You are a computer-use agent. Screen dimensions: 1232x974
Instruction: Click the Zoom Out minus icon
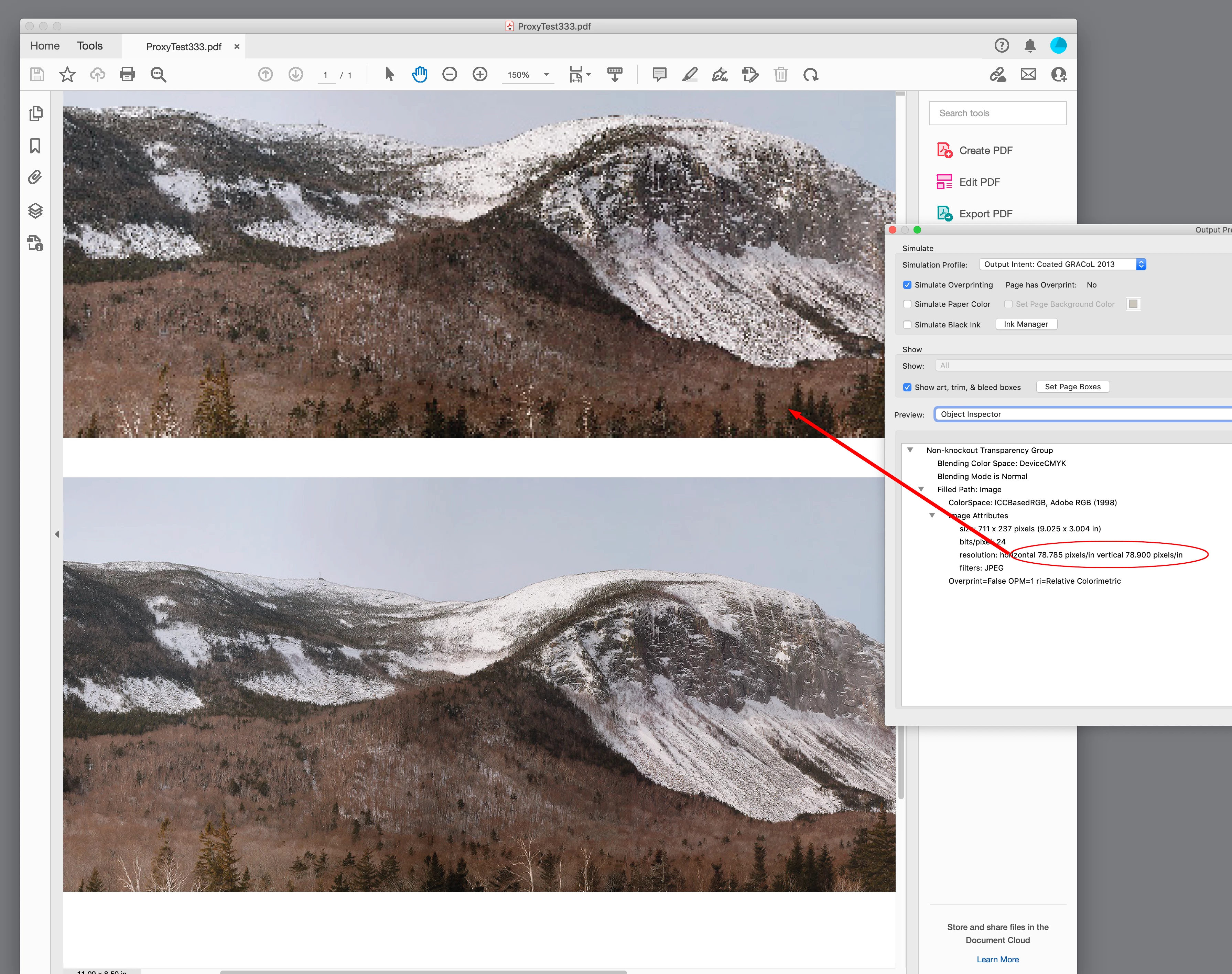[450, 74]
